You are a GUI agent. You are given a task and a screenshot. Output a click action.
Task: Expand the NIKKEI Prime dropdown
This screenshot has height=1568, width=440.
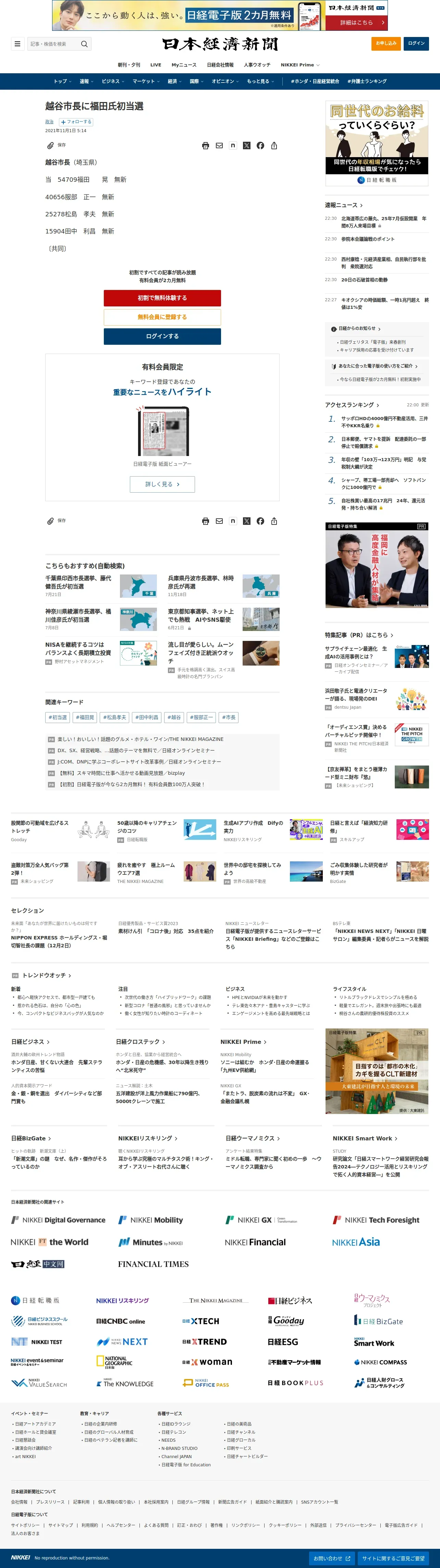tap(300, 64)
